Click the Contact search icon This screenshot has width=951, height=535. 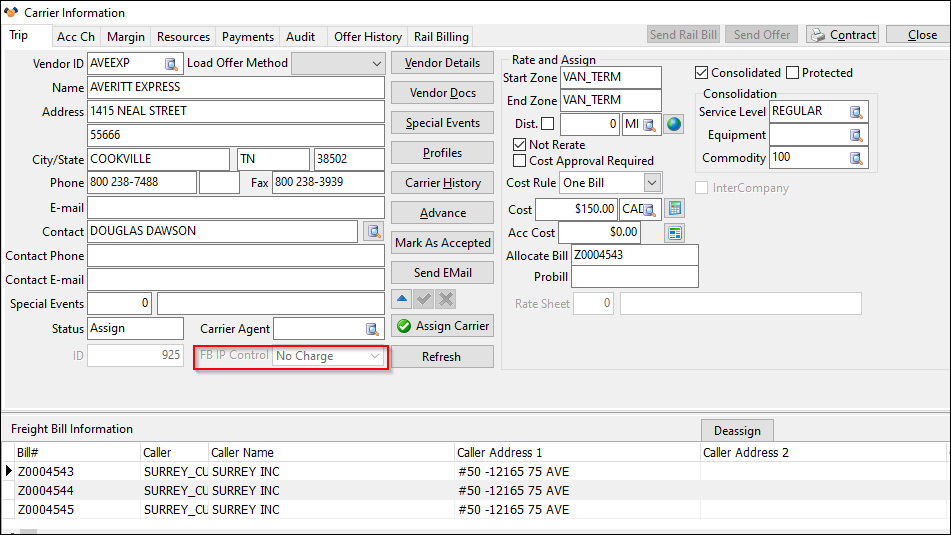(373, 231)
